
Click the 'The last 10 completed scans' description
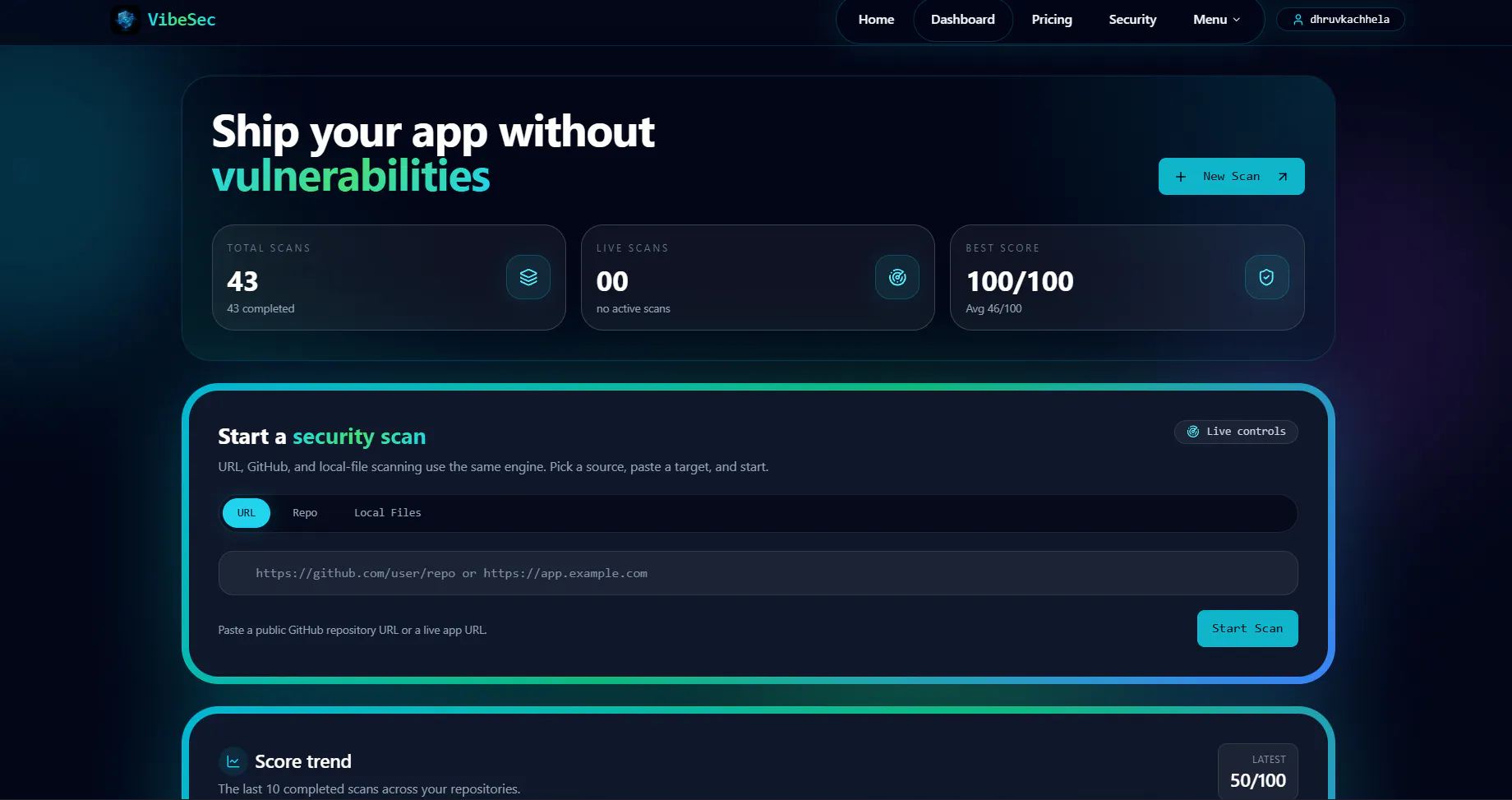[369, 788]
